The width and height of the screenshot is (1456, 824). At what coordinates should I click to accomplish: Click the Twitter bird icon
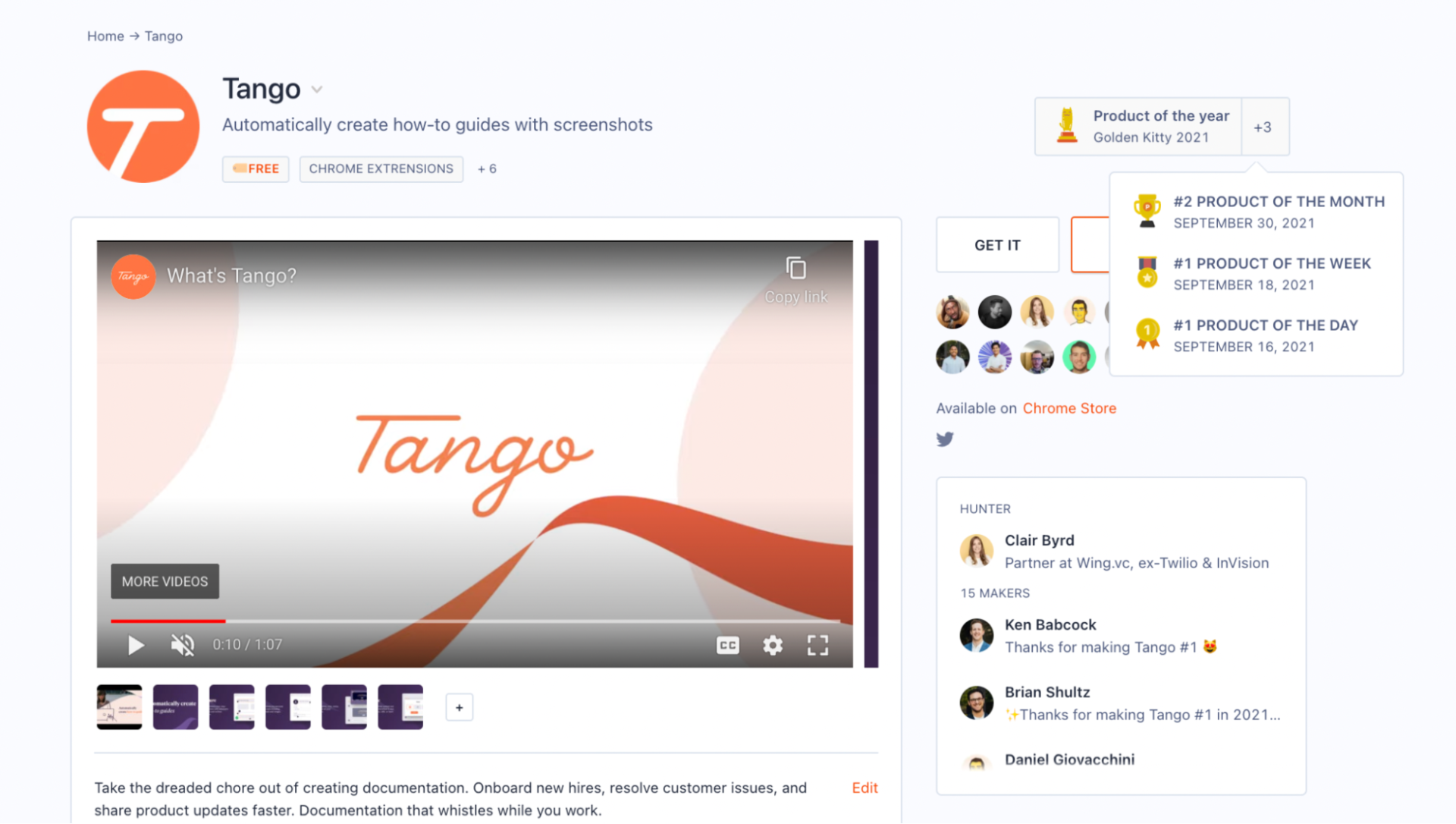click(x=945, y=439)
